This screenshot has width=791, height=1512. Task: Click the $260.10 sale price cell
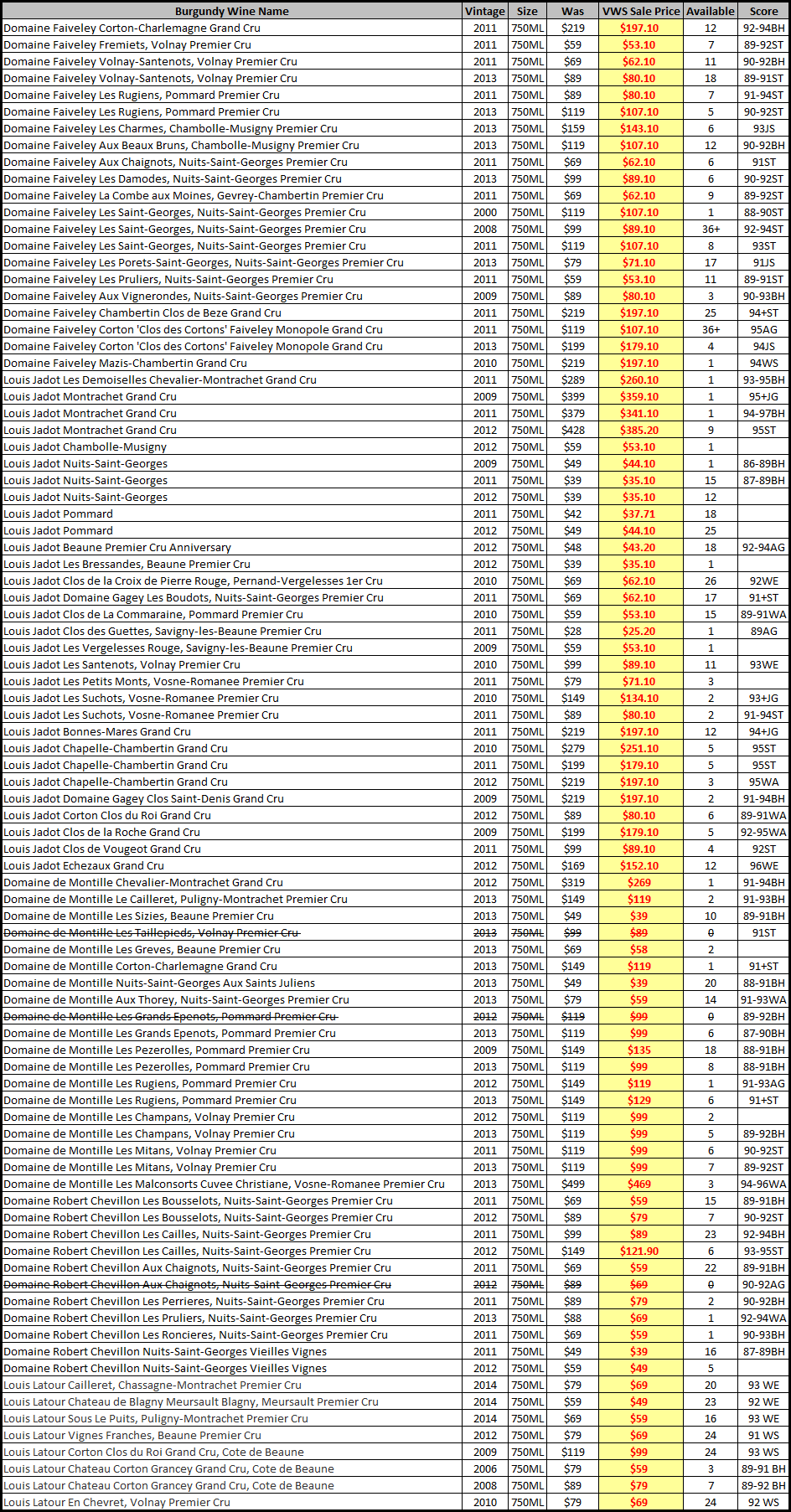coord(640,380)
